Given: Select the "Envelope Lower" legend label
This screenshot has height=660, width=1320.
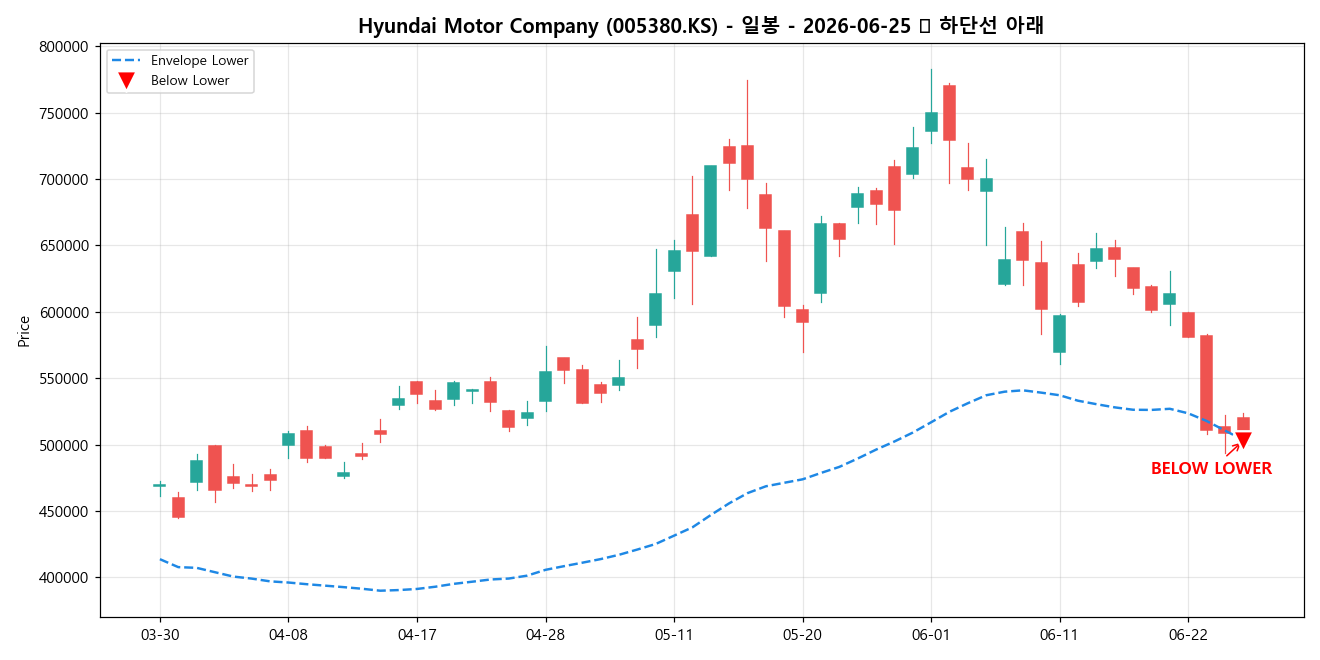Looking at the screenshot, I should pyautogui.click(x=200, y=60).
